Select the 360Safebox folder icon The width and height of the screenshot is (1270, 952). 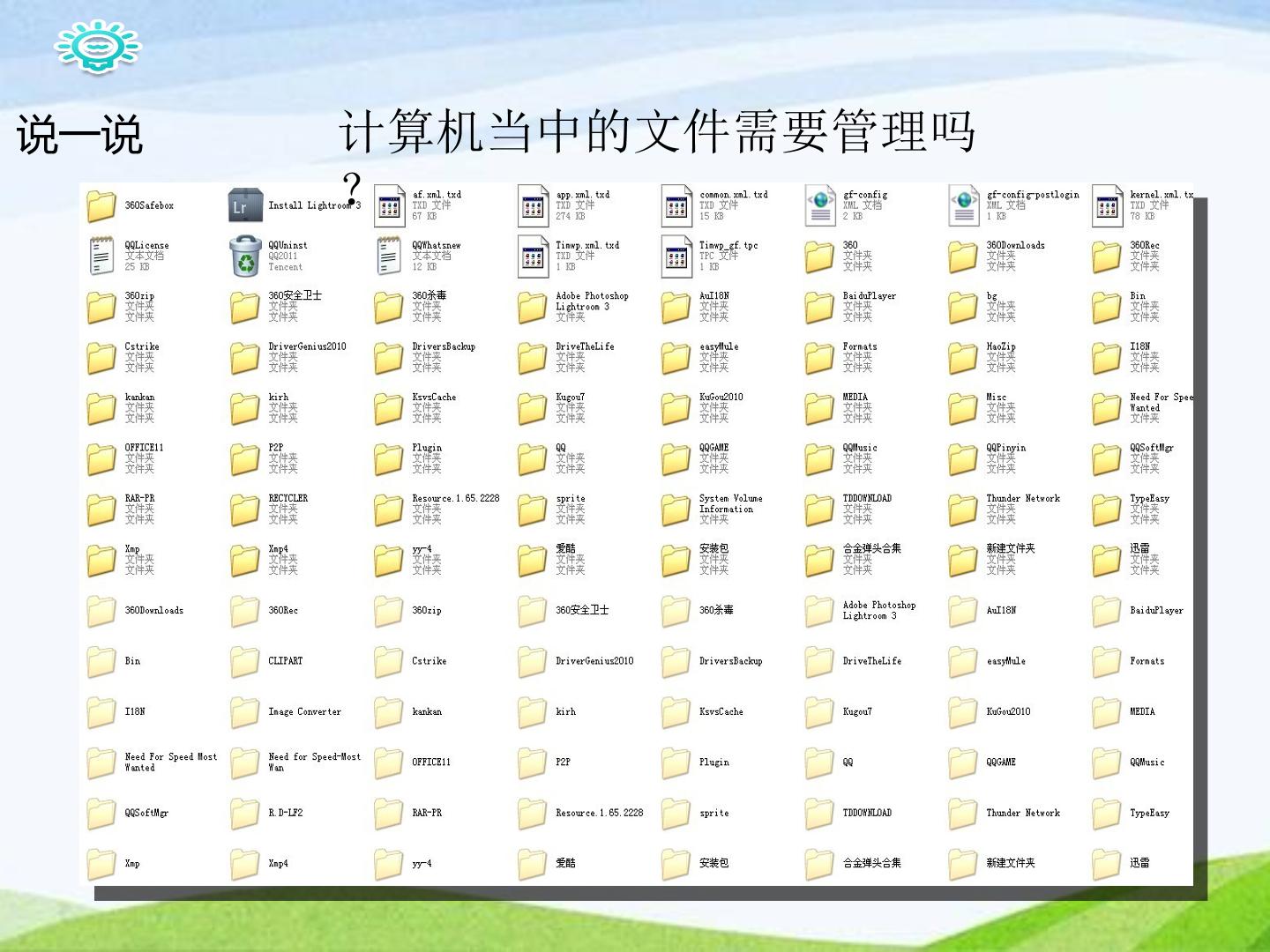click(x=101, y=205)
